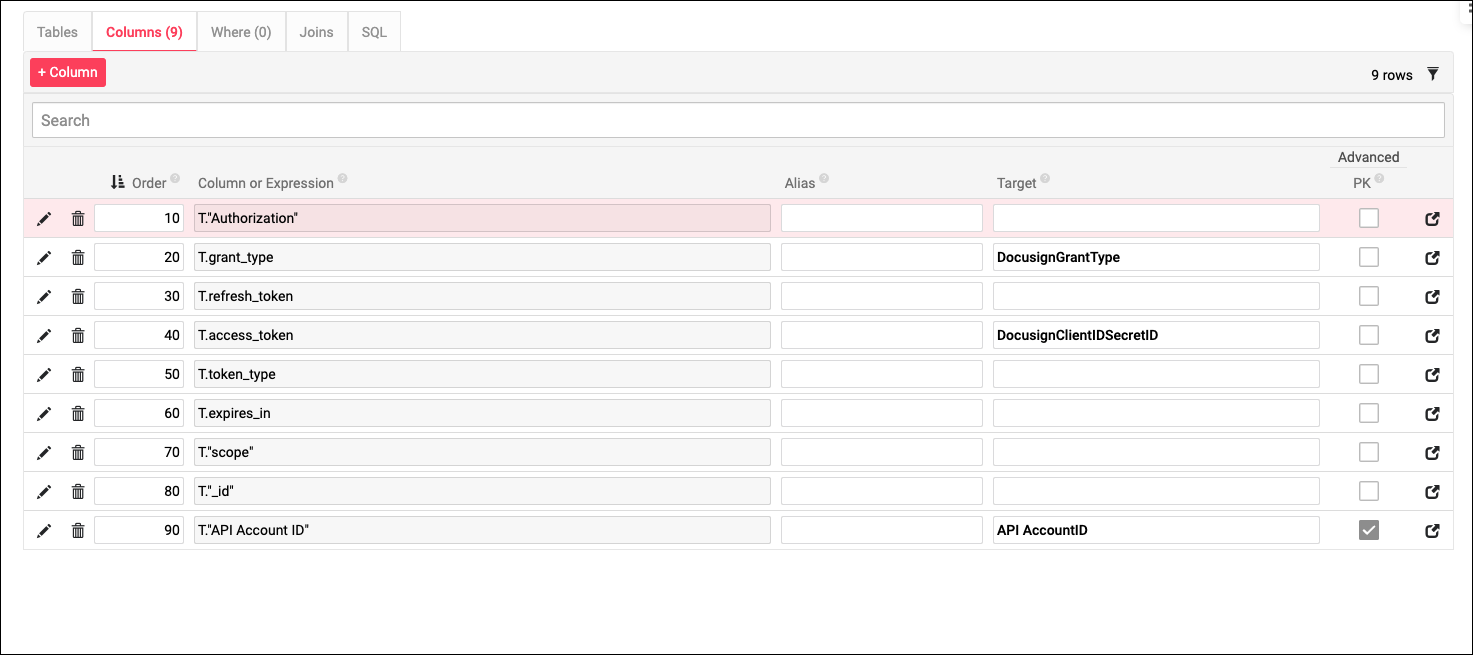The width and height of the screenshot is (1473, 655).
Task: Check the PK box on the T.token_type row
Action: click(1369, 375)
